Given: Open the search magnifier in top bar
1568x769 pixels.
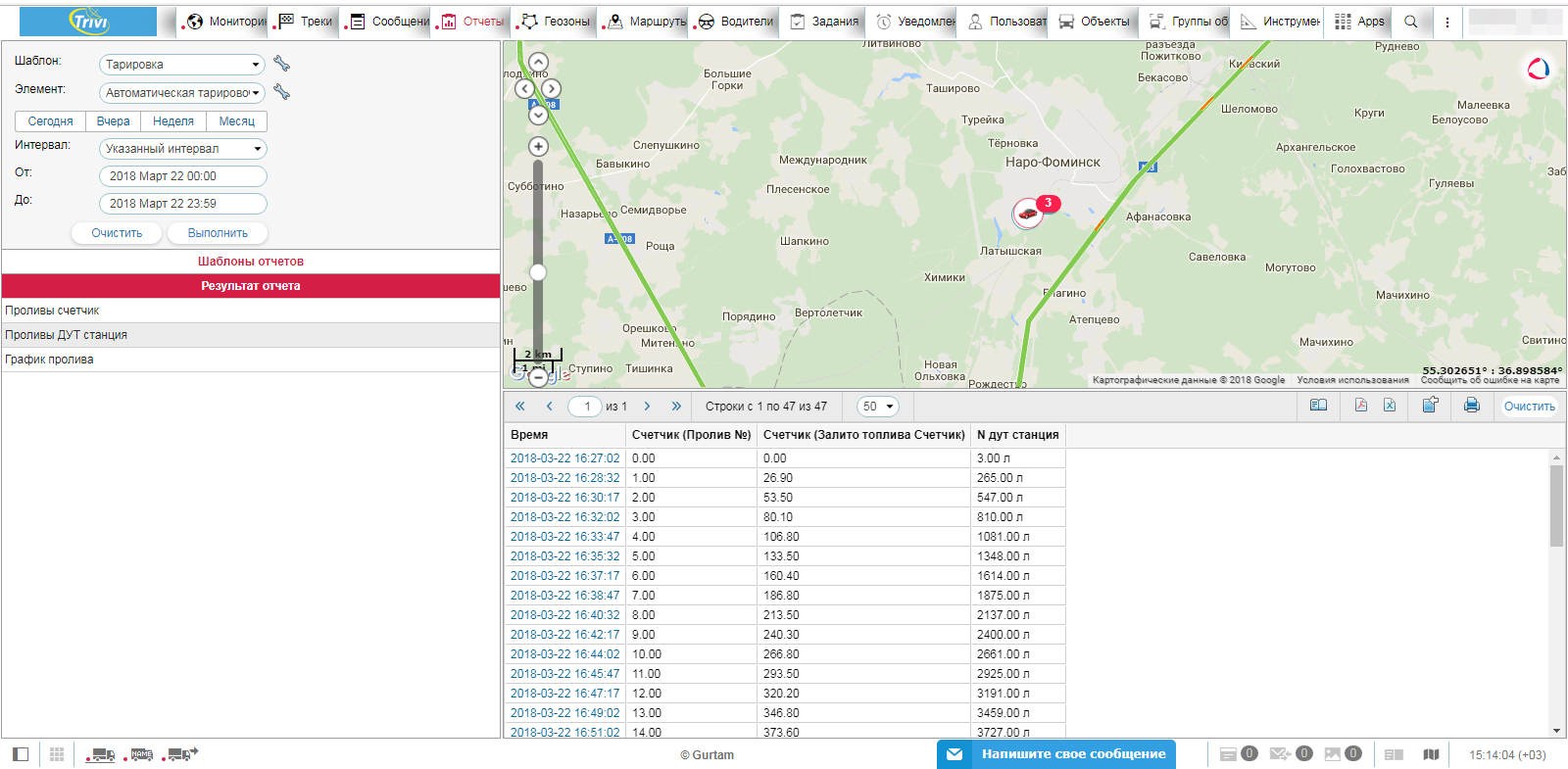Looking at the screenshot, I should [1411, 22].
